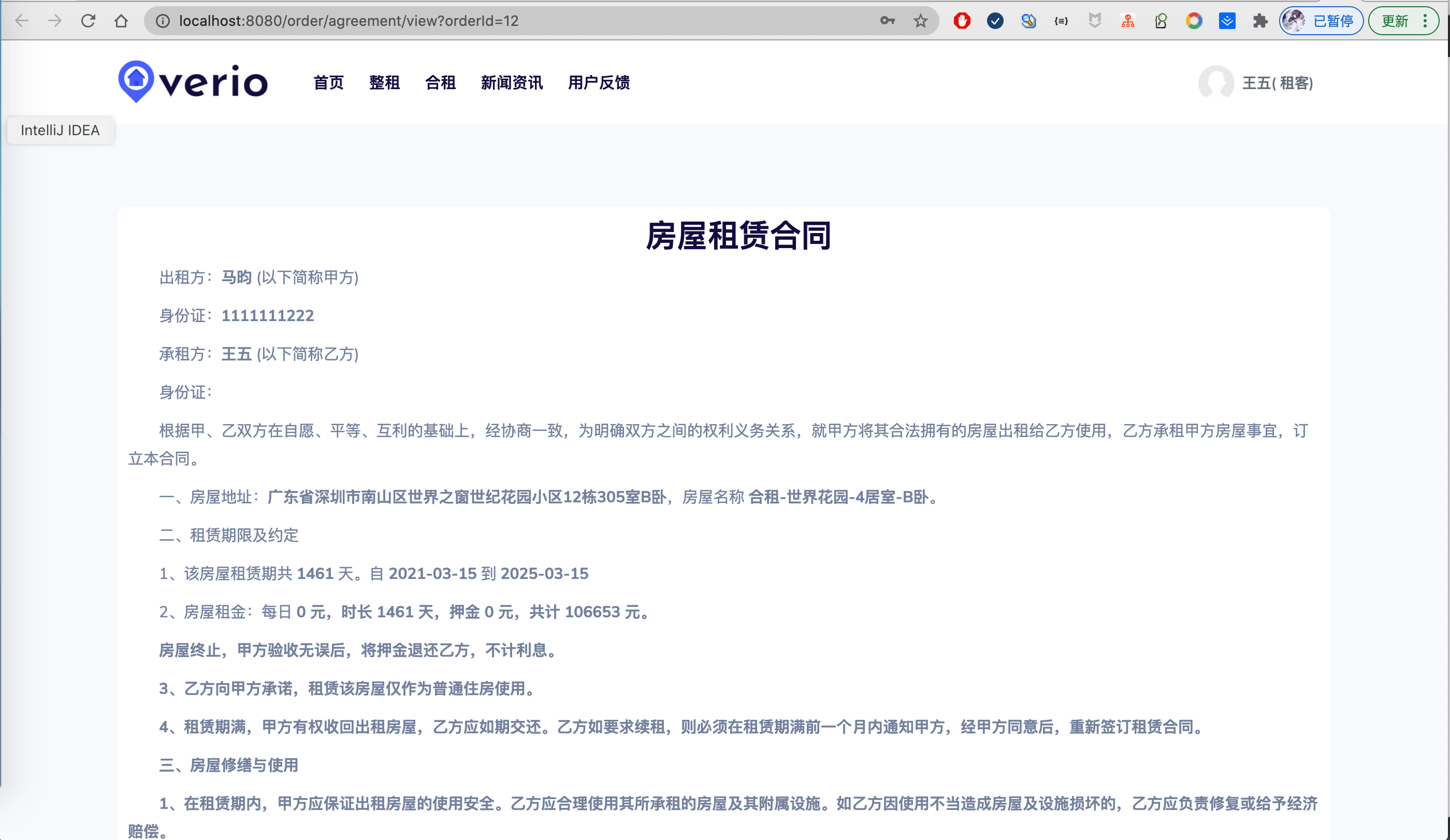
Task: Click the browser home icon
Action: (121, 21)
